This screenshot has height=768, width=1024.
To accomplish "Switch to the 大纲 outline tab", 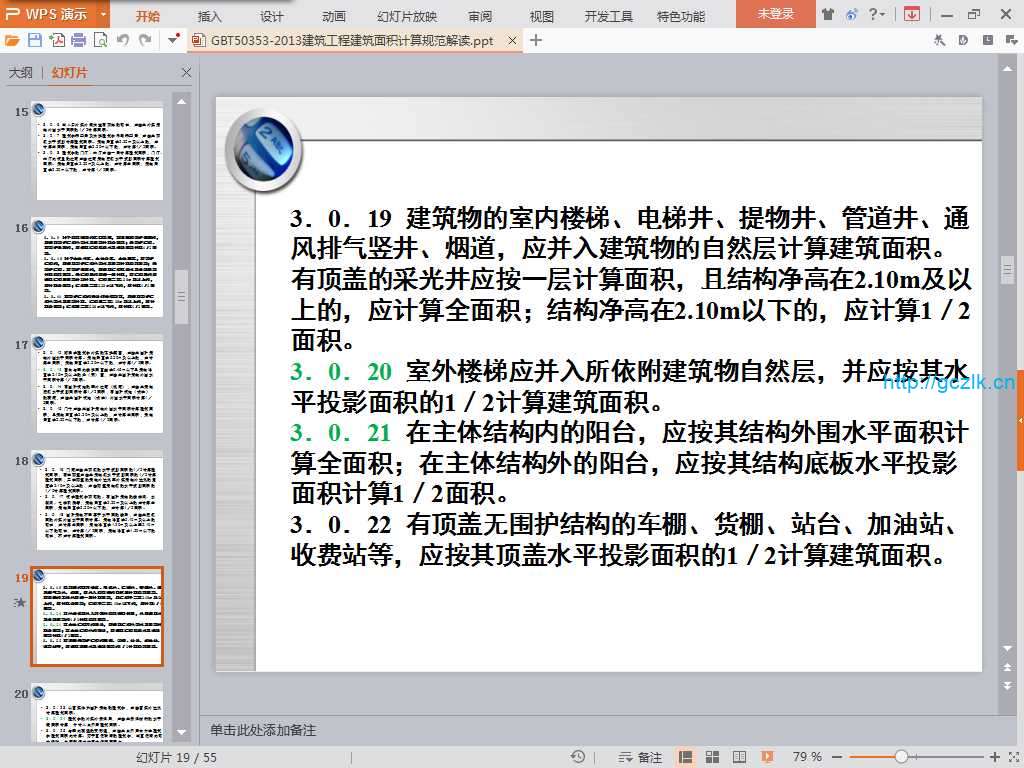I will click(x=21, y=73).
